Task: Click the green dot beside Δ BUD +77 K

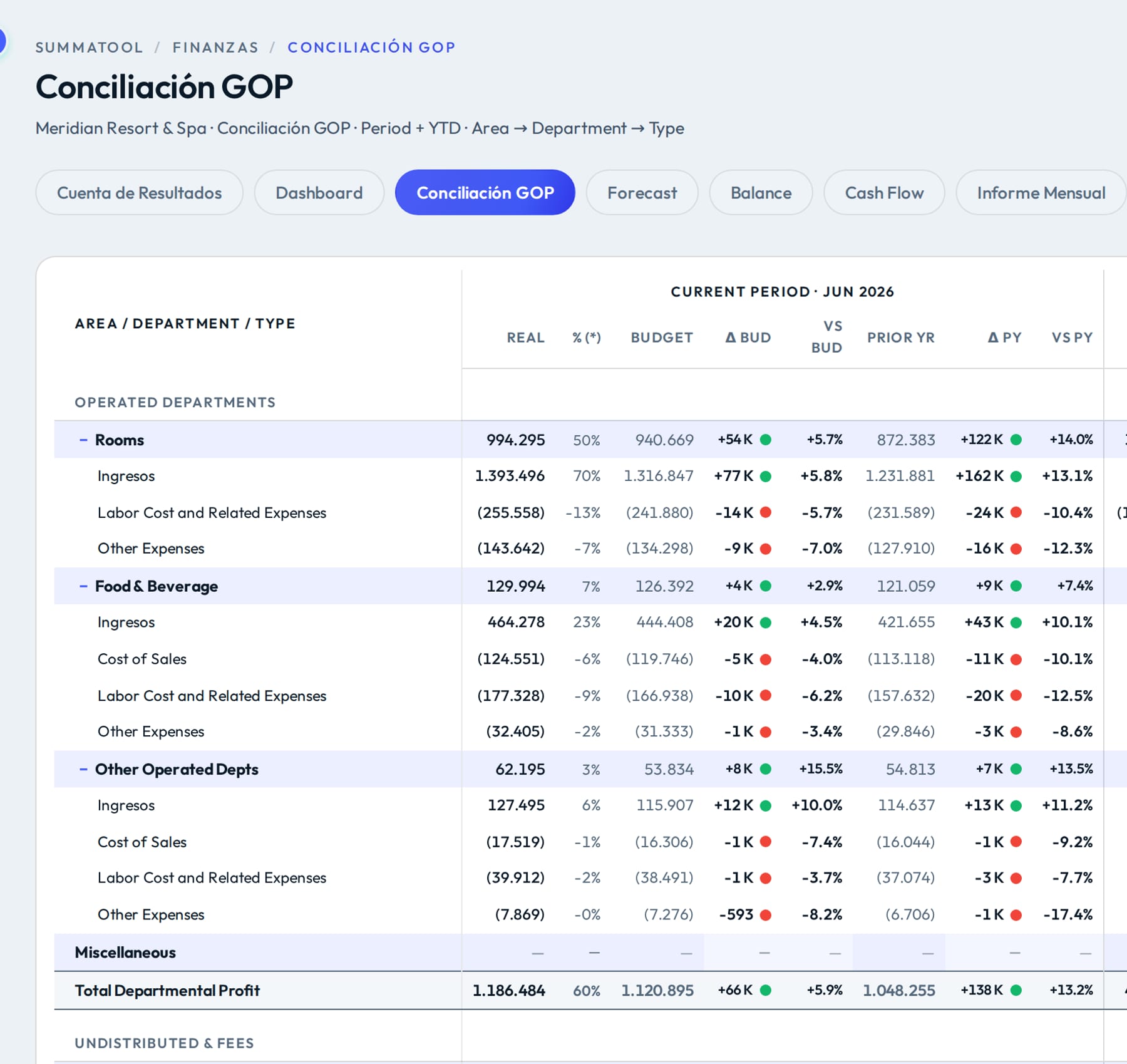Action: [765, 477]
